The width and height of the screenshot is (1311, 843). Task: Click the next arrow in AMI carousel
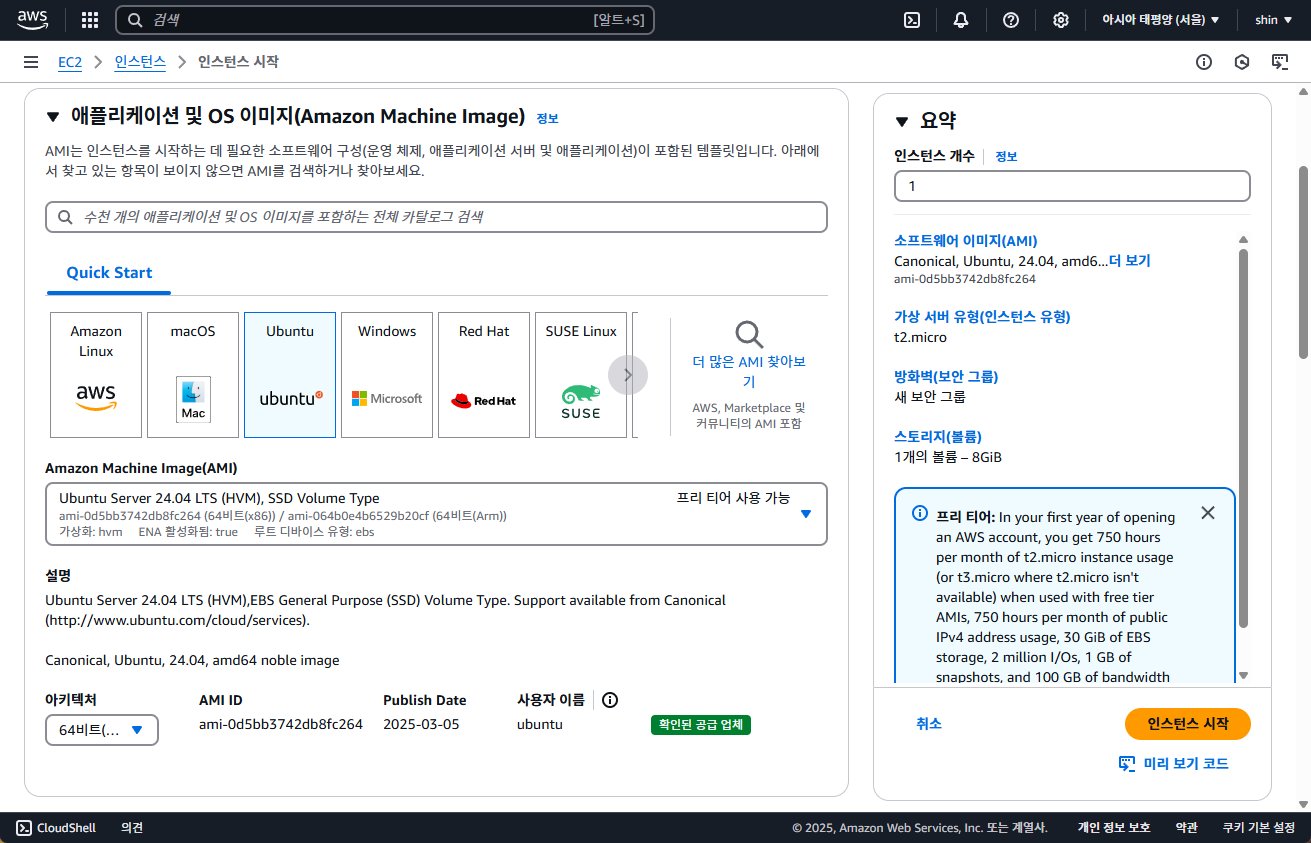click(628, 375)
